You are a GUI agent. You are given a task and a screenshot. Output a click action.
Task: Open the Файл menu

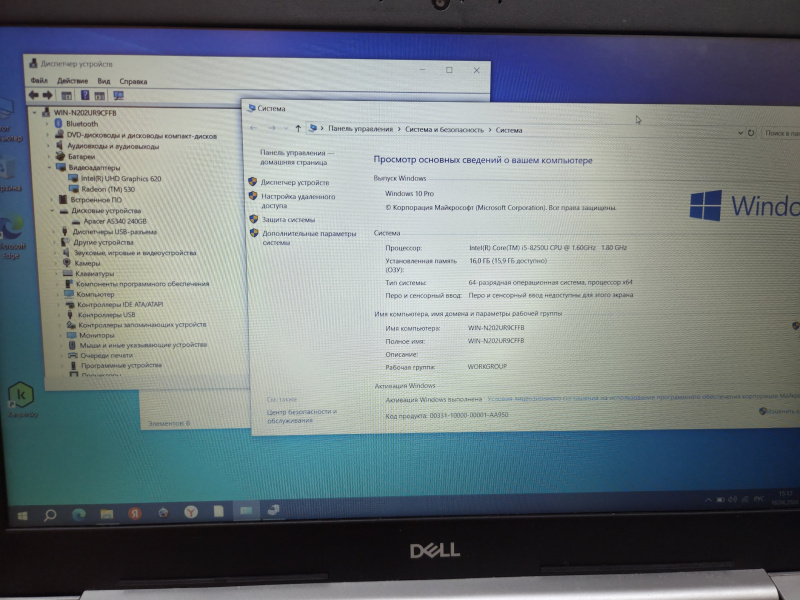(39, 81)
